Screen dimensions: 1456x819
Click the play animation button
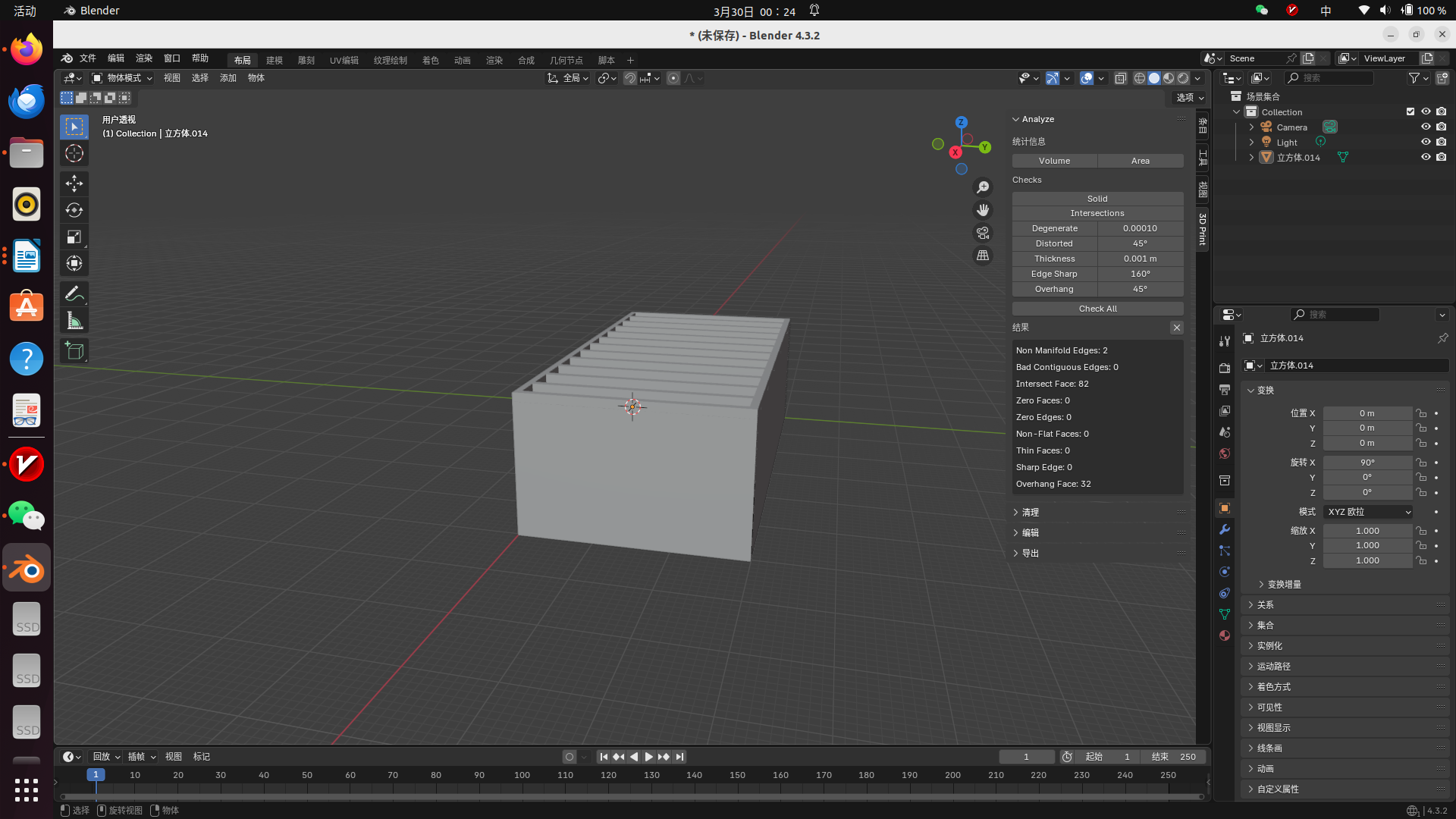[x=648, y=757]
